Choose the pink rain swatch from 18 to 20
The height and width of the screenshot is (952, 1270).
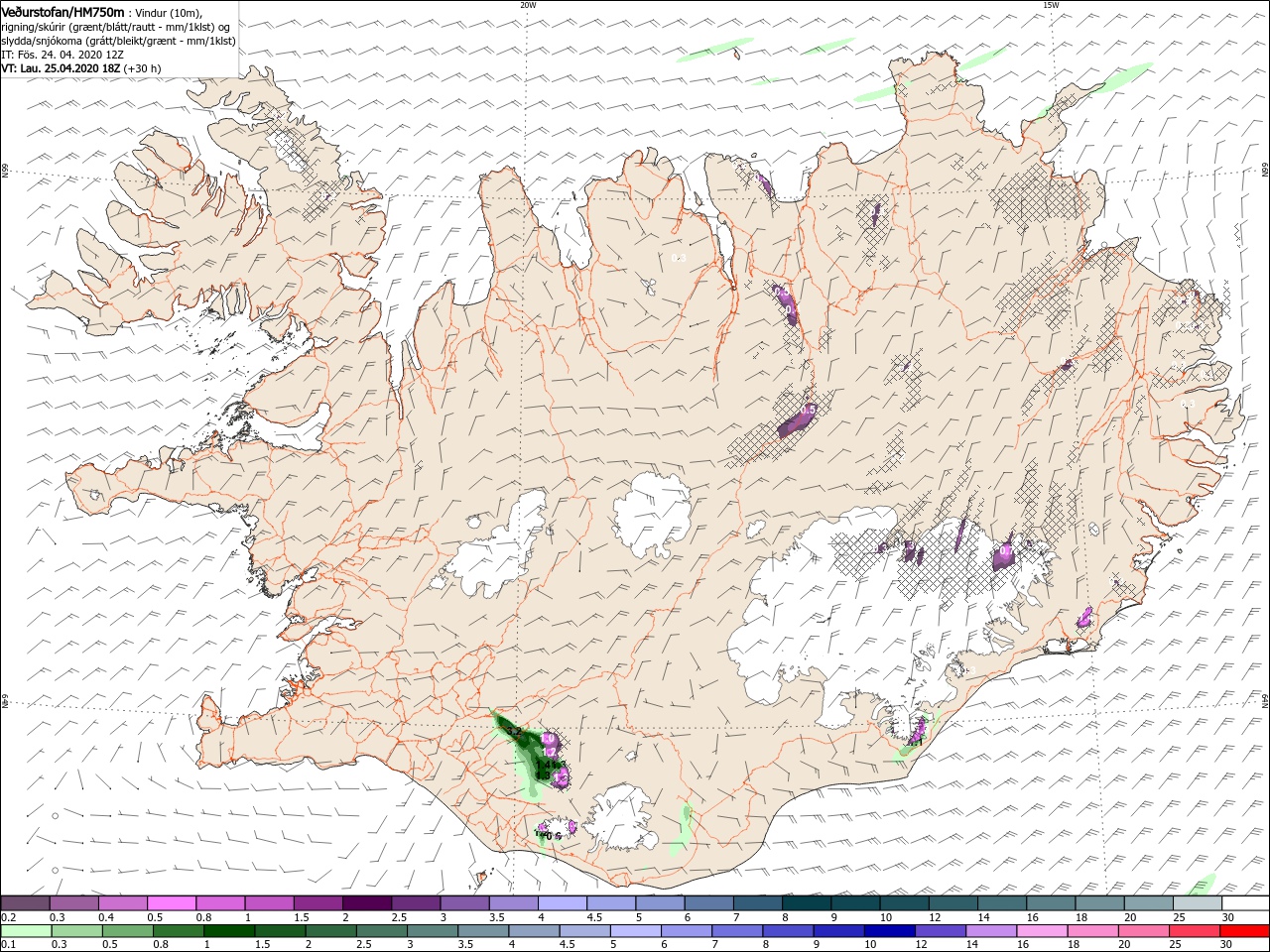coord(1091,931)
